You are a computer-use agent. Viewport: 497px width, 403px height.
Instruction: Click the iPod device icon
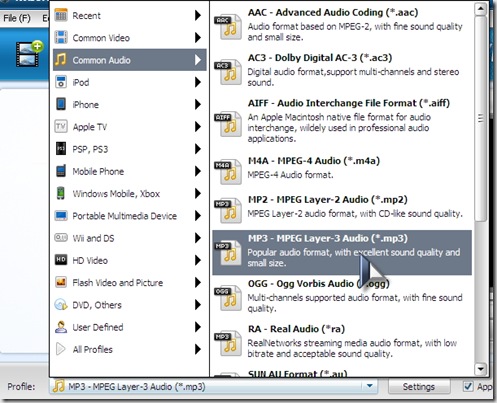[x=61, y=82]
